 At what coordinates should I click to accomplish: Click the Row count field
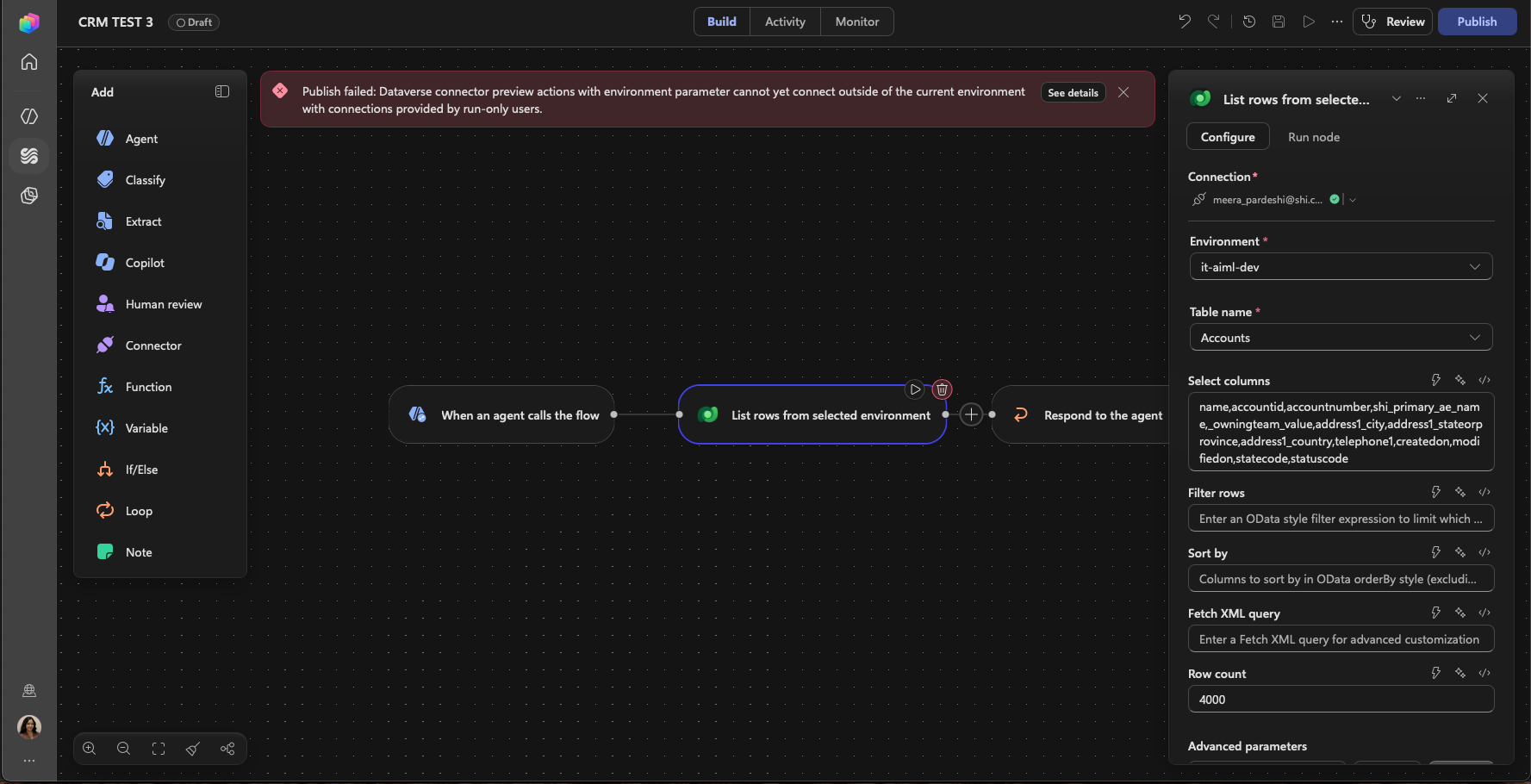click(x=1341, y=699)
